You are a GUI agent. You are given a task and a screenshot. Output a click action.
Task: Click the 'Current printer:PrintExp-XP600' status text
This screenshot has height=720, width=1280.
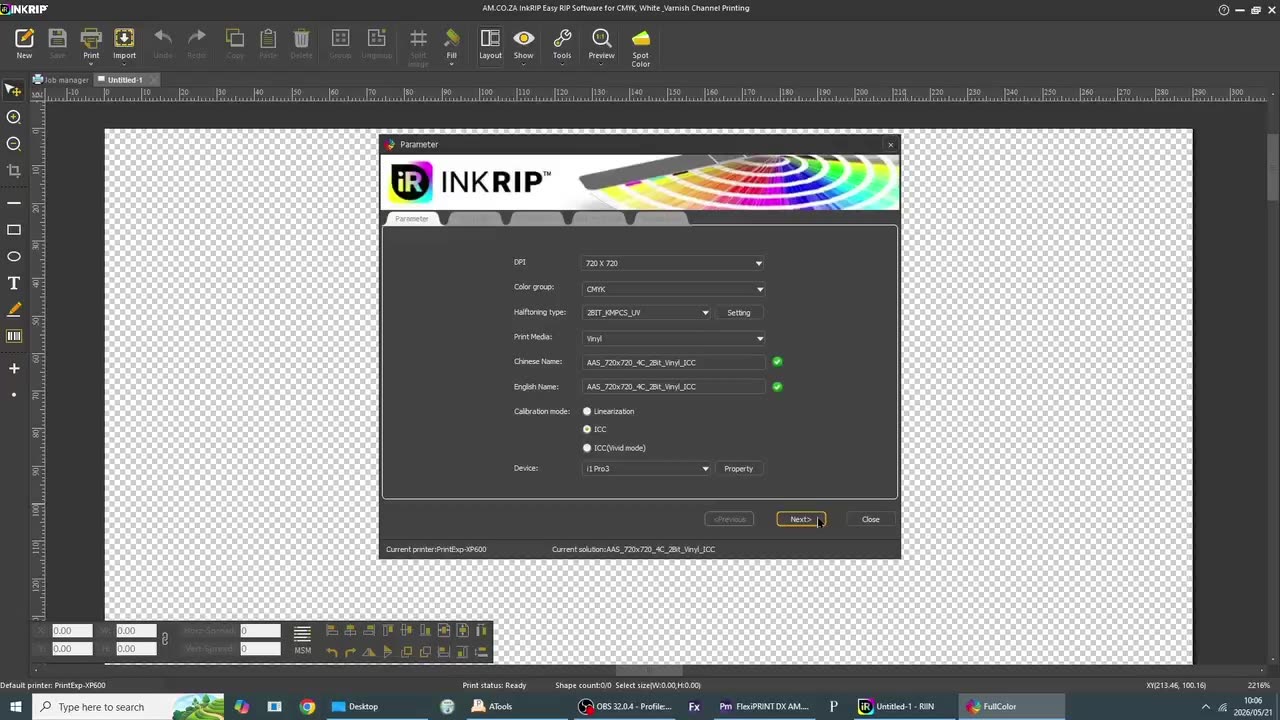point(436,549)
